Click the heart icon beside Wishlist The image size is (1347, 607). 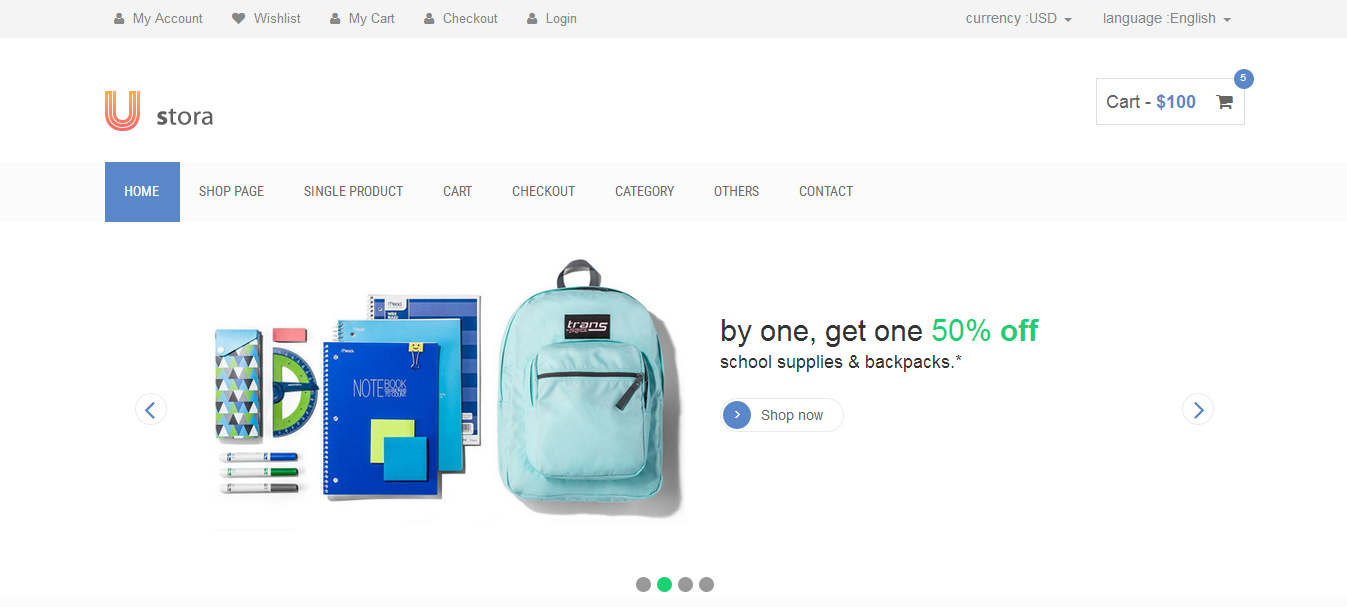238,19
